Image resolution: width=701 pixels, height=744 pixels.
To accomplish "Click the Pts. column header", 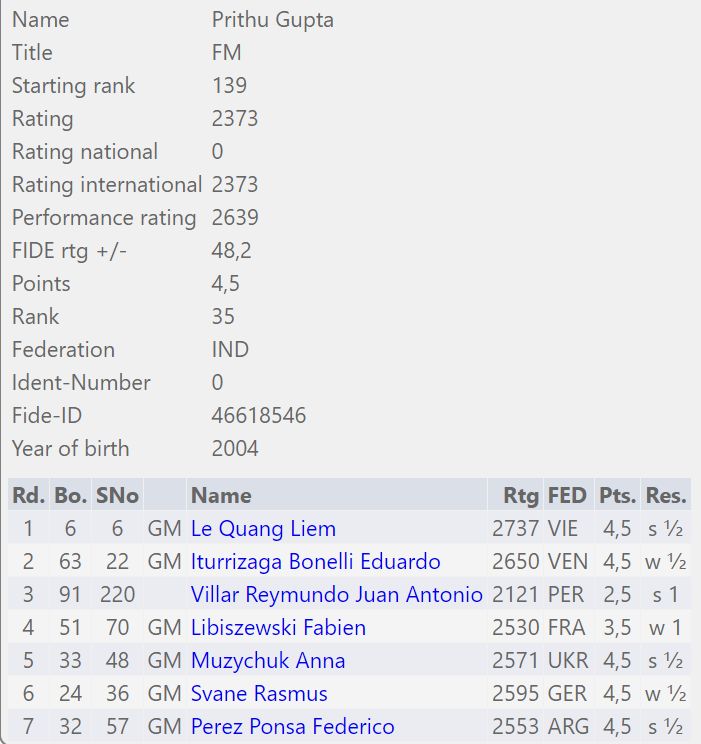I will (x=617, y=495).
